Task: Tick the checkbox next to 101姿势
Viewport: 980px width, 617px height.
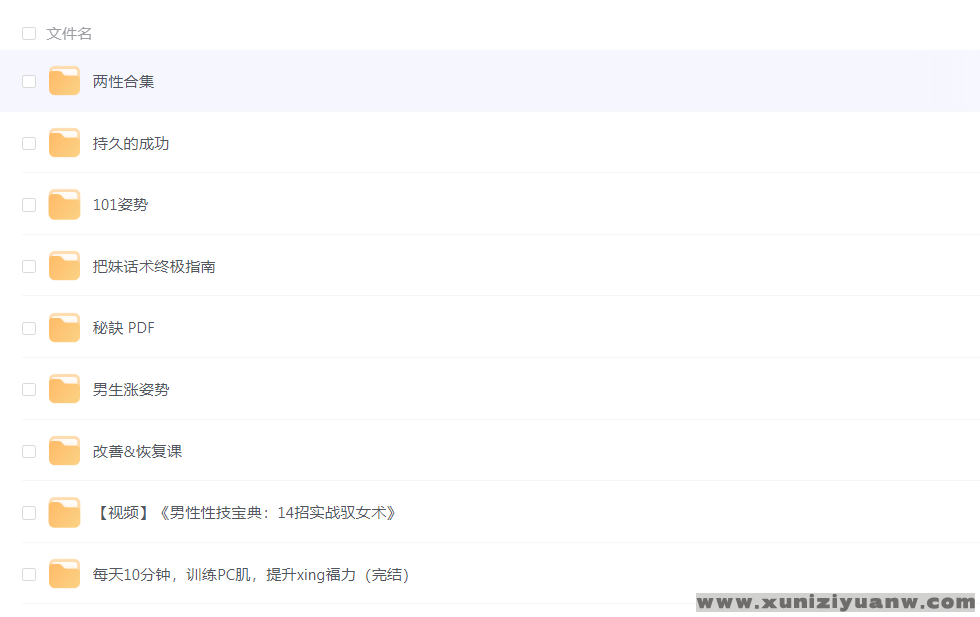Action: coord(29,205)
